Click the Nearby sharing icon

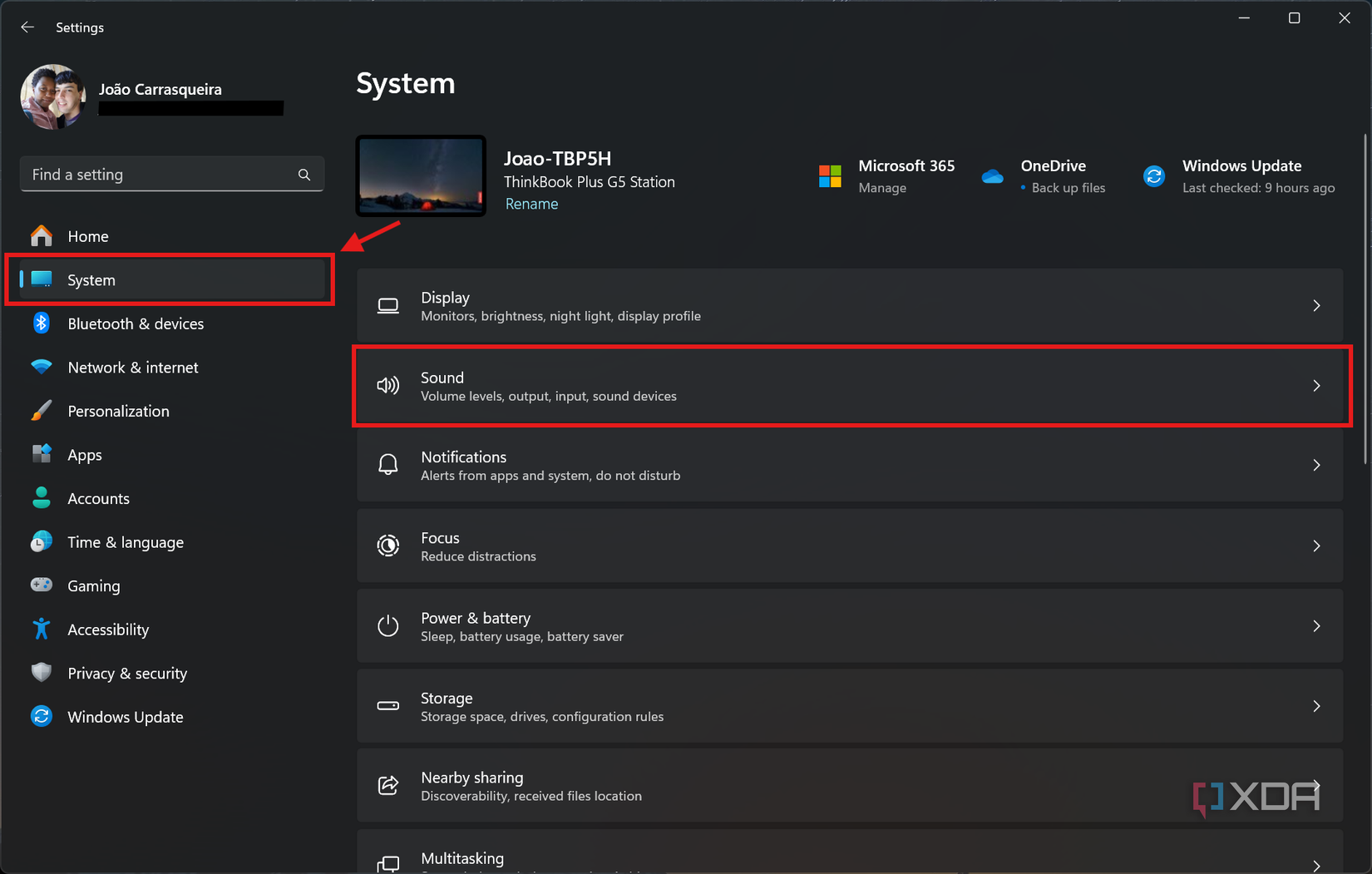tap(388, 786)
